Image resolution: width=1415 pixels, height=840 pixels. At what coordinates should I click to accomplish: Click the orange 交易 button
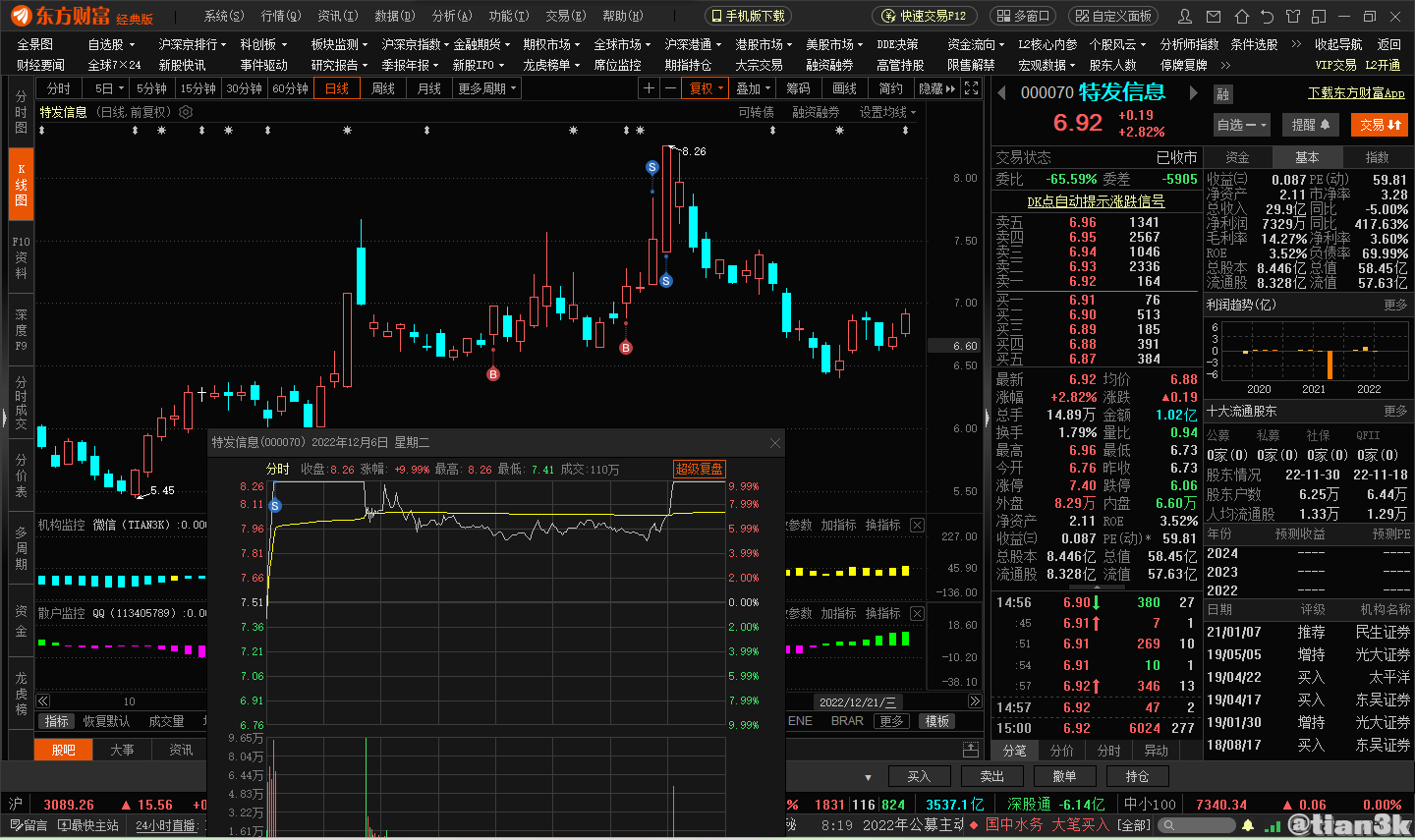tap(1381, 125)
